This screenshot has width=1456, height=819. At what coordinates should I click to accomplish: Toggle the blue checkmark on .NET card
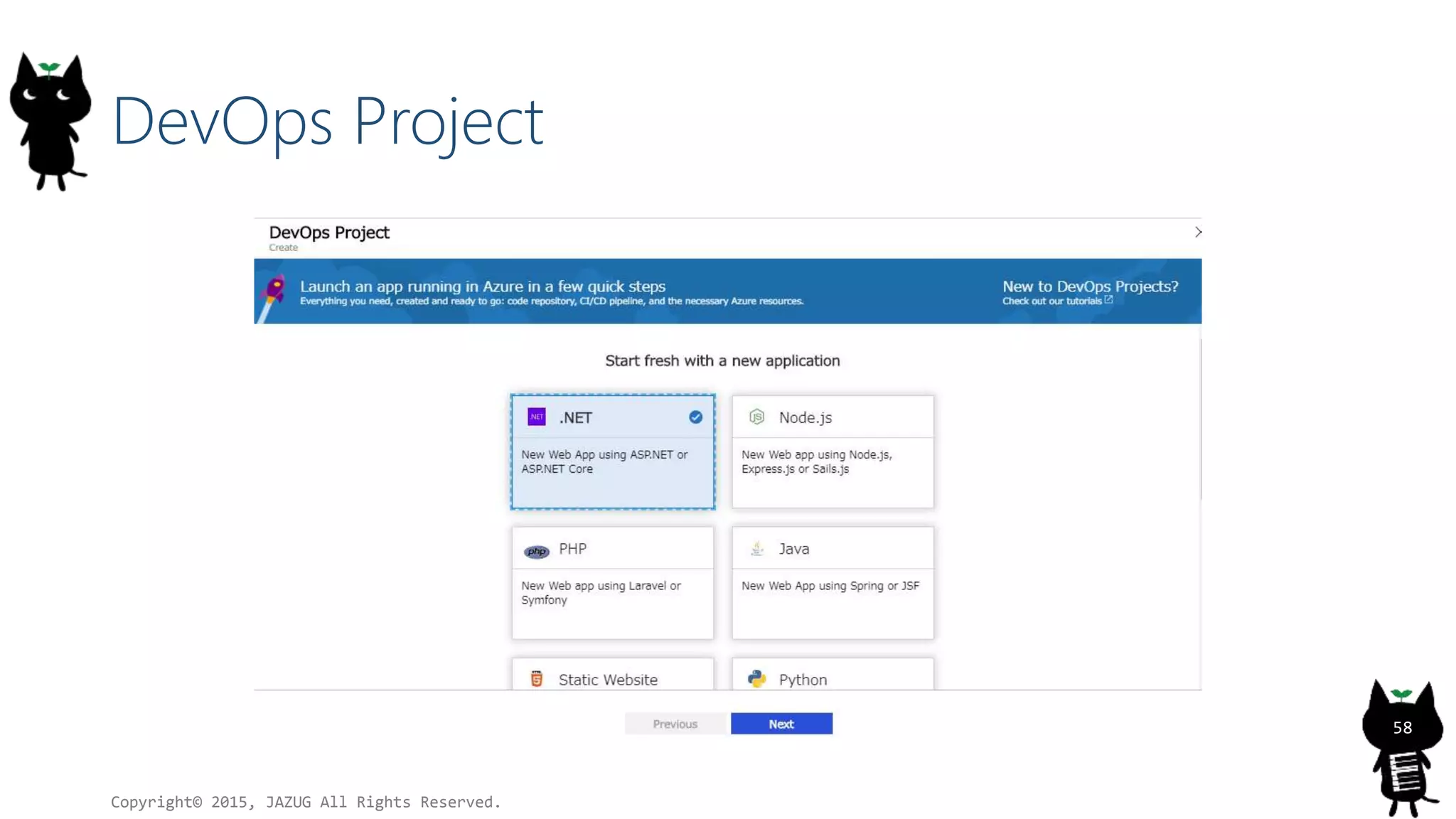click(695, 417)
